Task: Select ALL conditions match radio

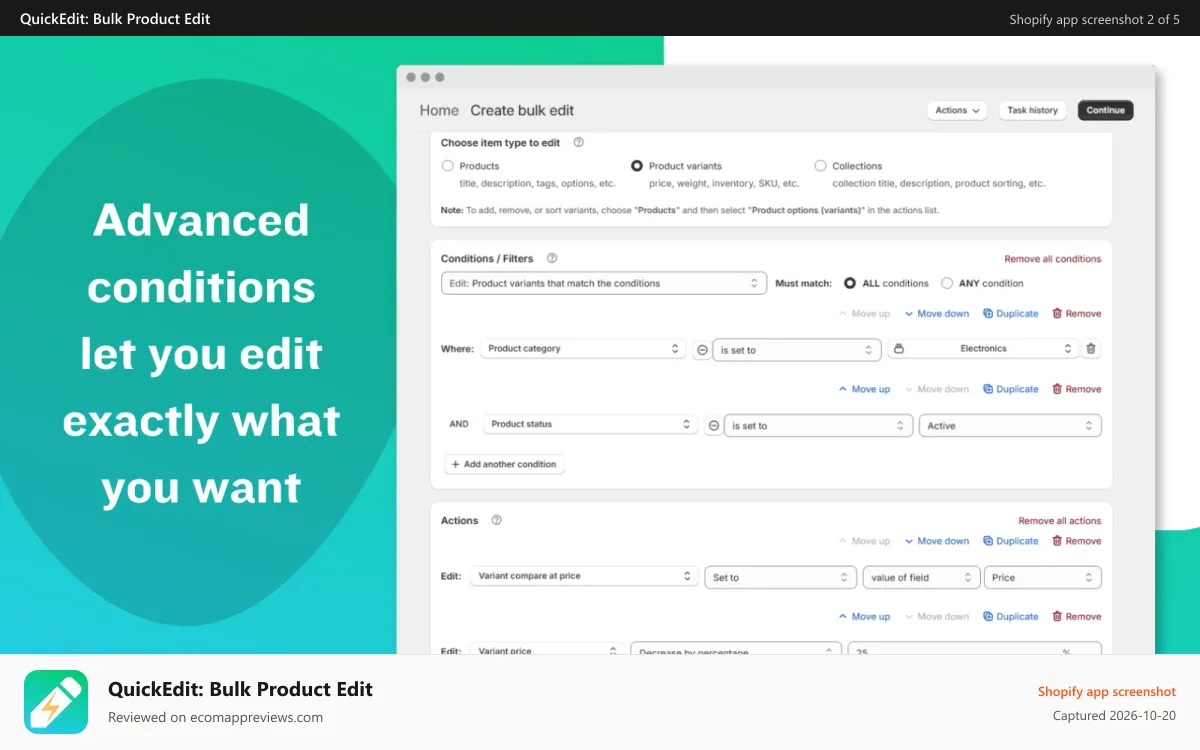Action: pos(850,283)
